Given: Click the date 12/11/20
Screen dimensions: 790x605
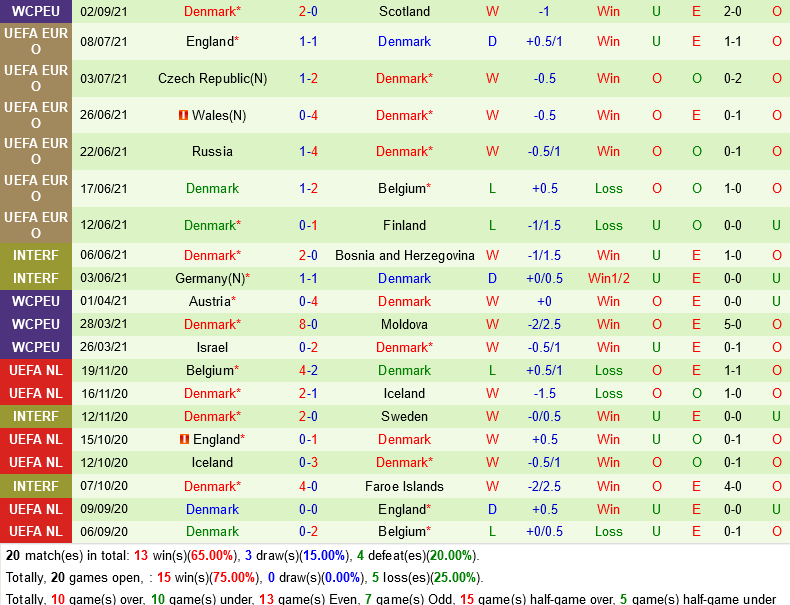Looking at the screenshot, I should click(104, 417).
